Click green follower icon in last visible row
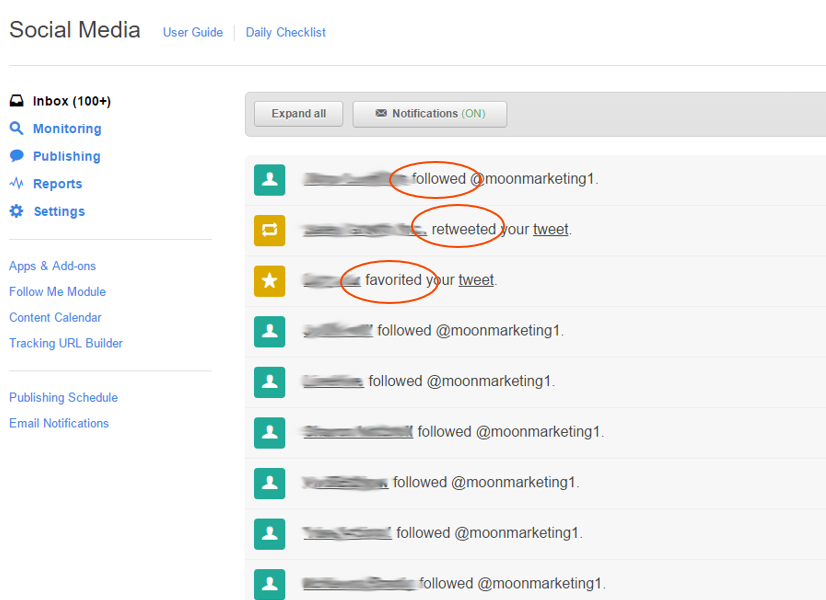The height and width of the screenshot is (600, 826). [270, 584]
